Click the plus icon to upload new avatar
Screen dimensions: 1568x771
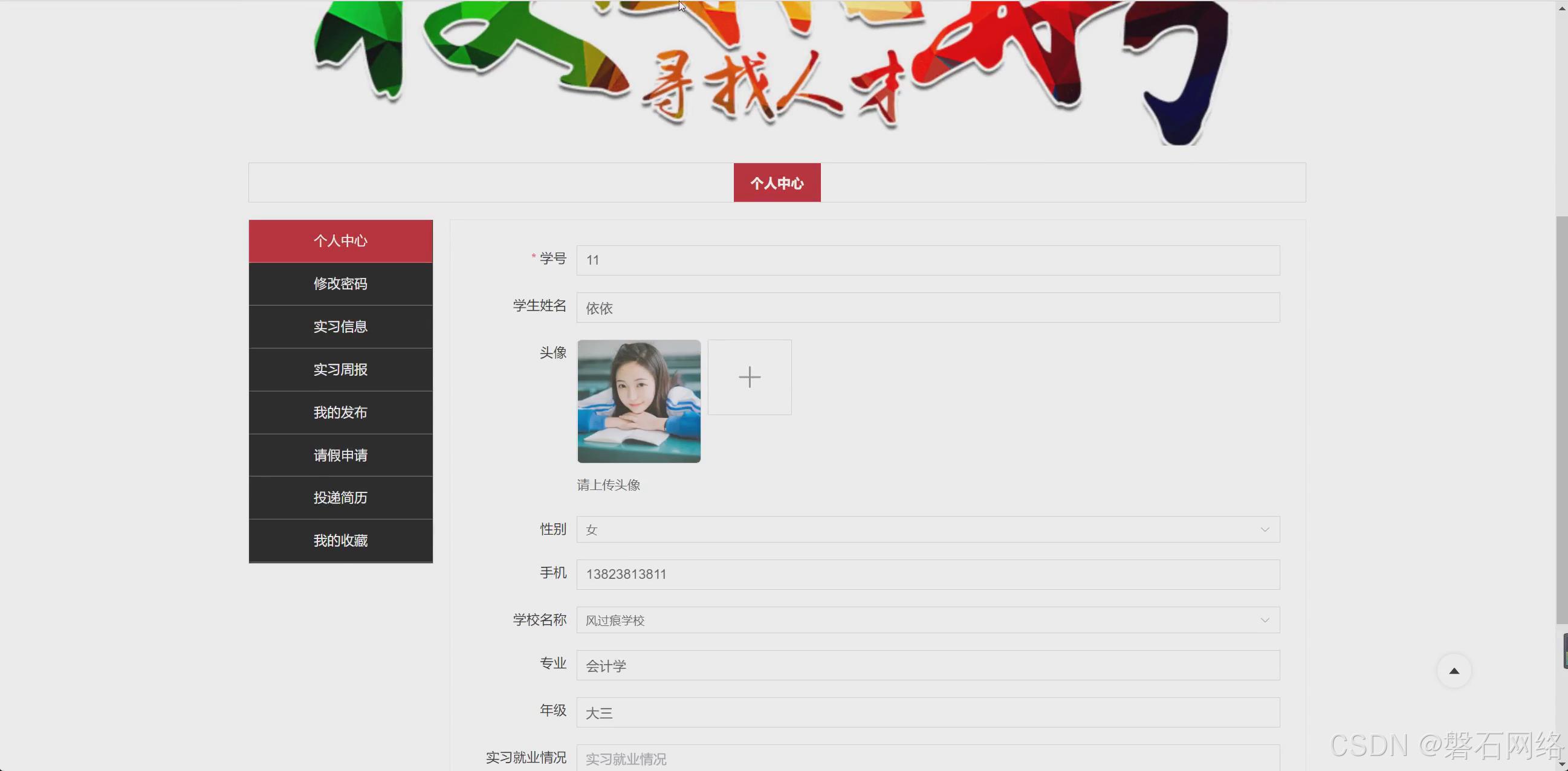click(x=749, y=376)
